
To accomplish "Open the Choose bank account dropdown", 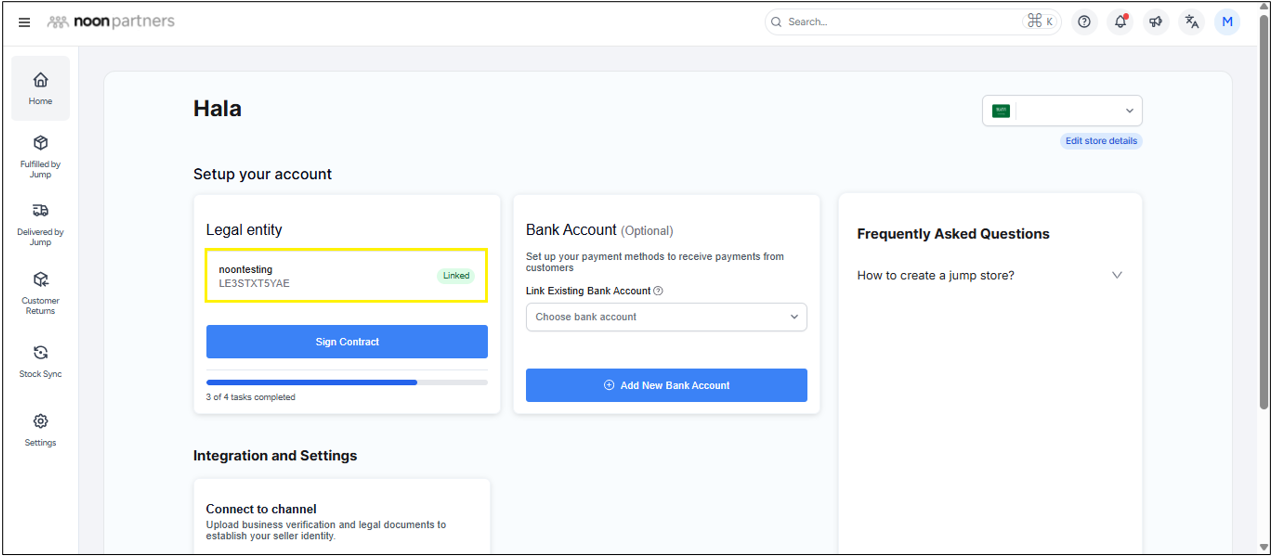I will click(x=666, y=317).
